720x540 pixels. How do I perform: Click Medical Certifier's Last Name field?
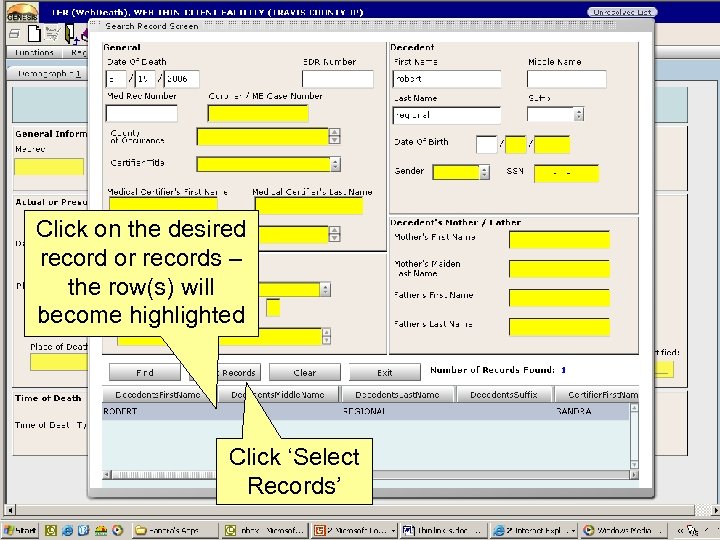click(309, 206)
